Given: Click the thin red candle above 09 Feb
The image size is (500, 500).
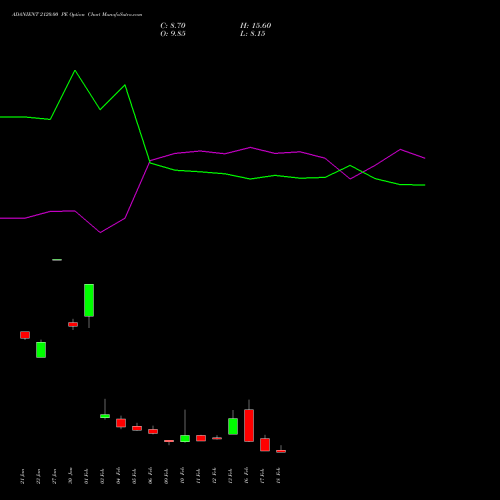Looking at the screenshot, I should pos(169,441).
